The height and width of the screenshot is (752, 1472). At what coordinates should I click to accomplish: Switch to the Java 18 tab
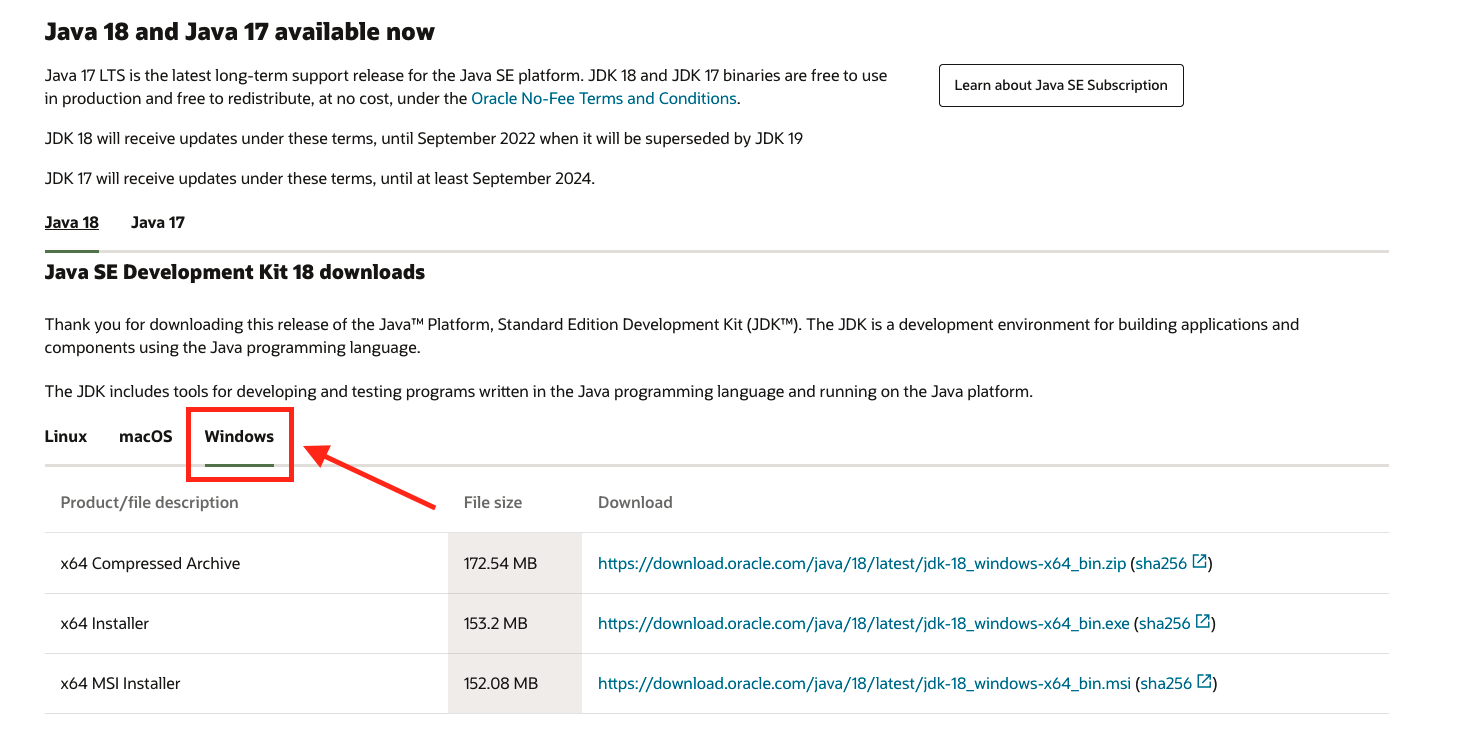click(x=72, y=222)
